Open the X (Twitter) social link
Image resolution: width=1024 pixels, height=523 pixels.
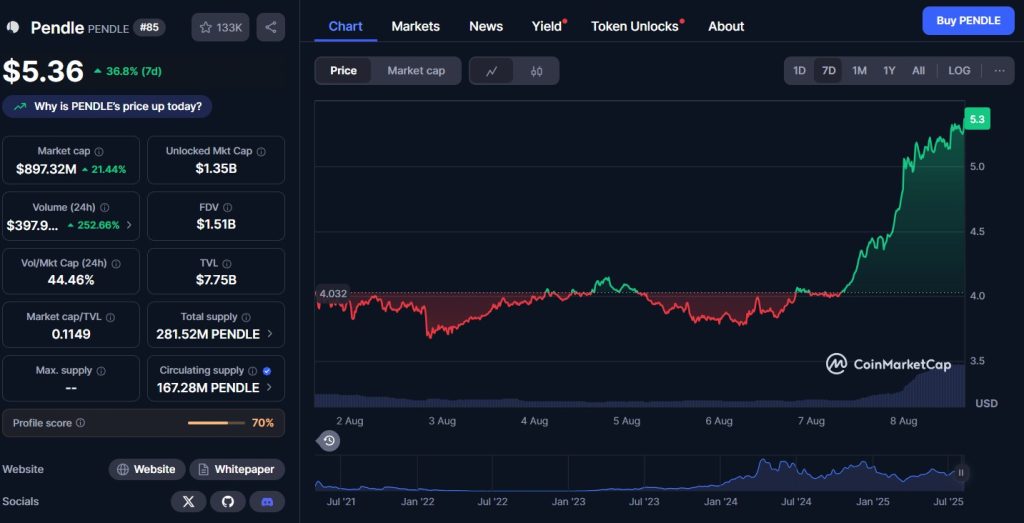[188, 501]
